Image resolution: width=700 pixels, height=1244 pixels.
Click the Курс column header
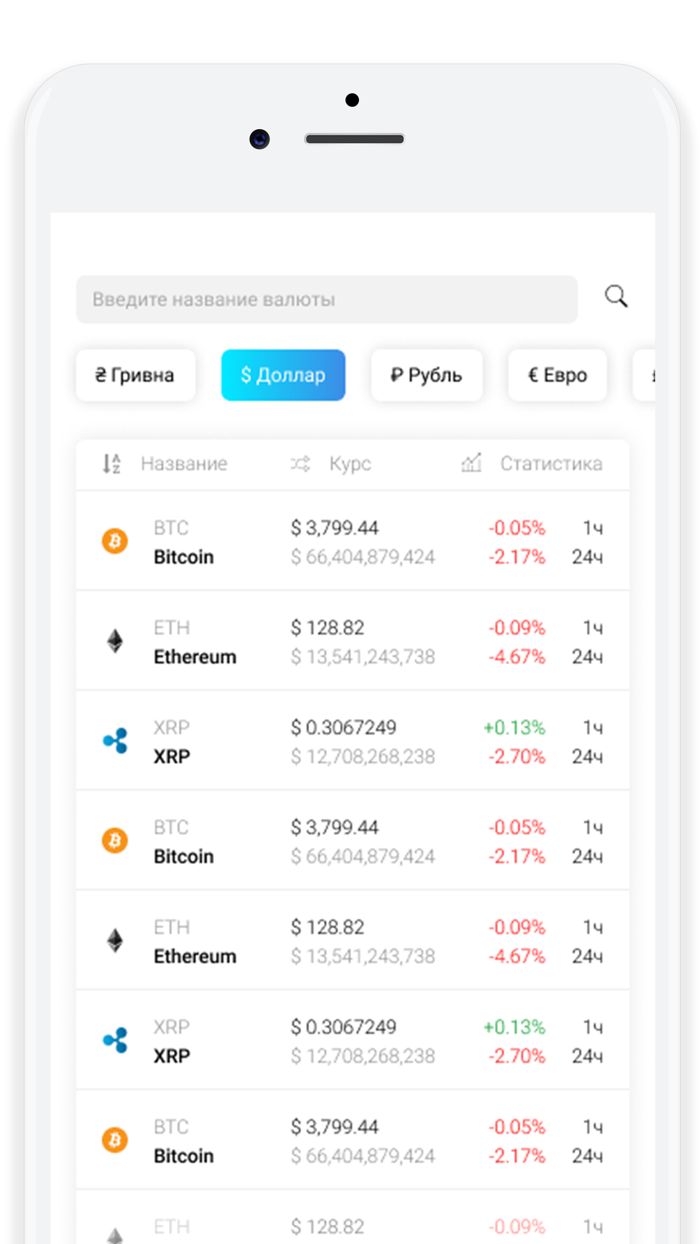pos(348,463)
